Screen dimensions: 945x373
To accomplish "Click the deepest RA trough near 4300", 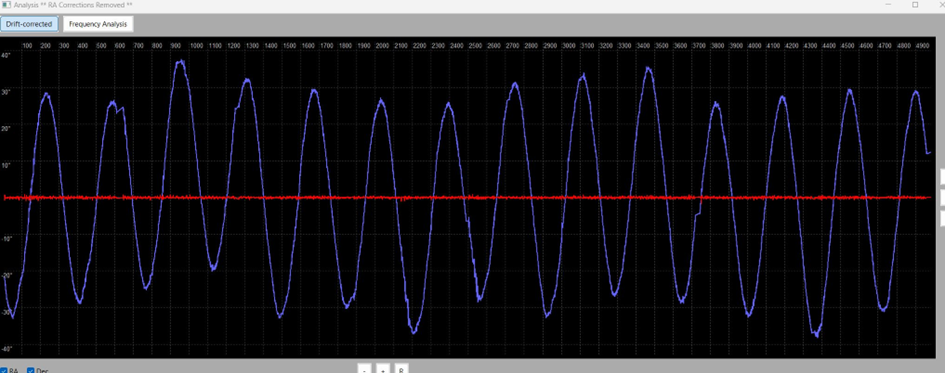I will point(816,333).
